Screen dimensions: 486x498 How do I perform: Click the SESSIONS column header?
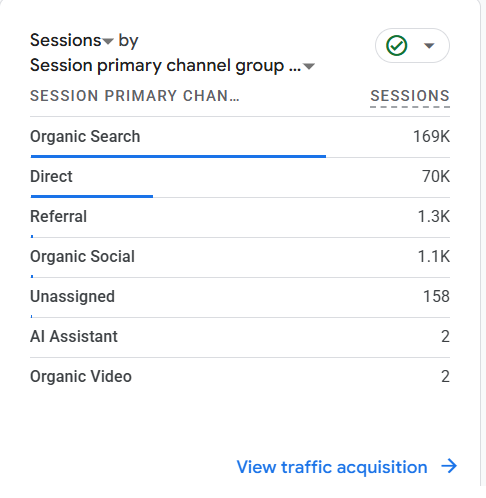(x=410, y=96)
